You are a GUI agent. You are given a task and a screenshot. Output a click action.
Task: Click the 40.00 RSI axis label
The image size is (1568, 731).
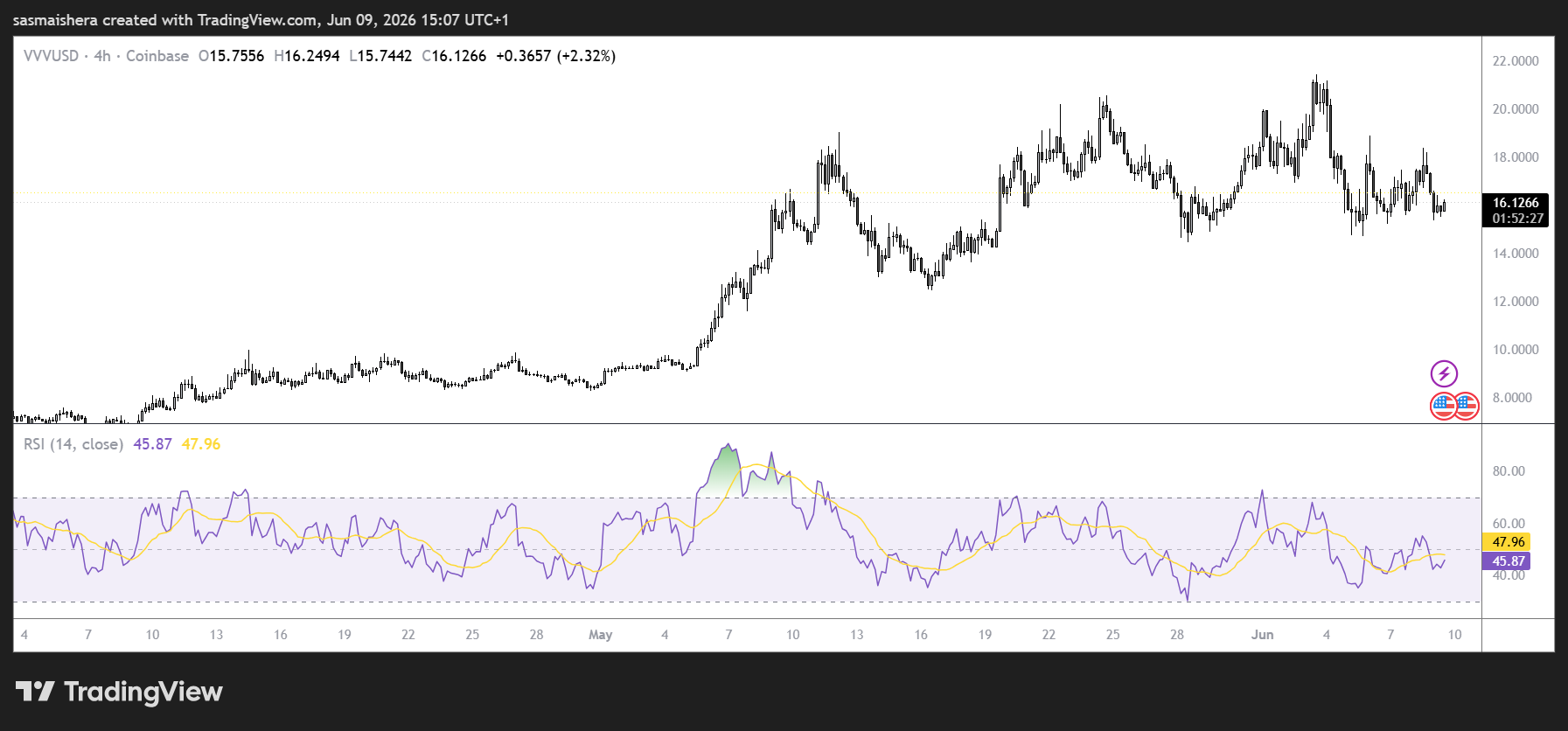point(1509,575)
